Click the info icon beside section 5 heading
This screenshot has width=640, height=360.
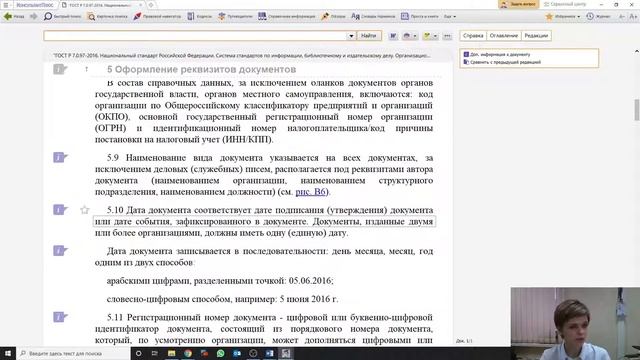(x=60, y=69)
